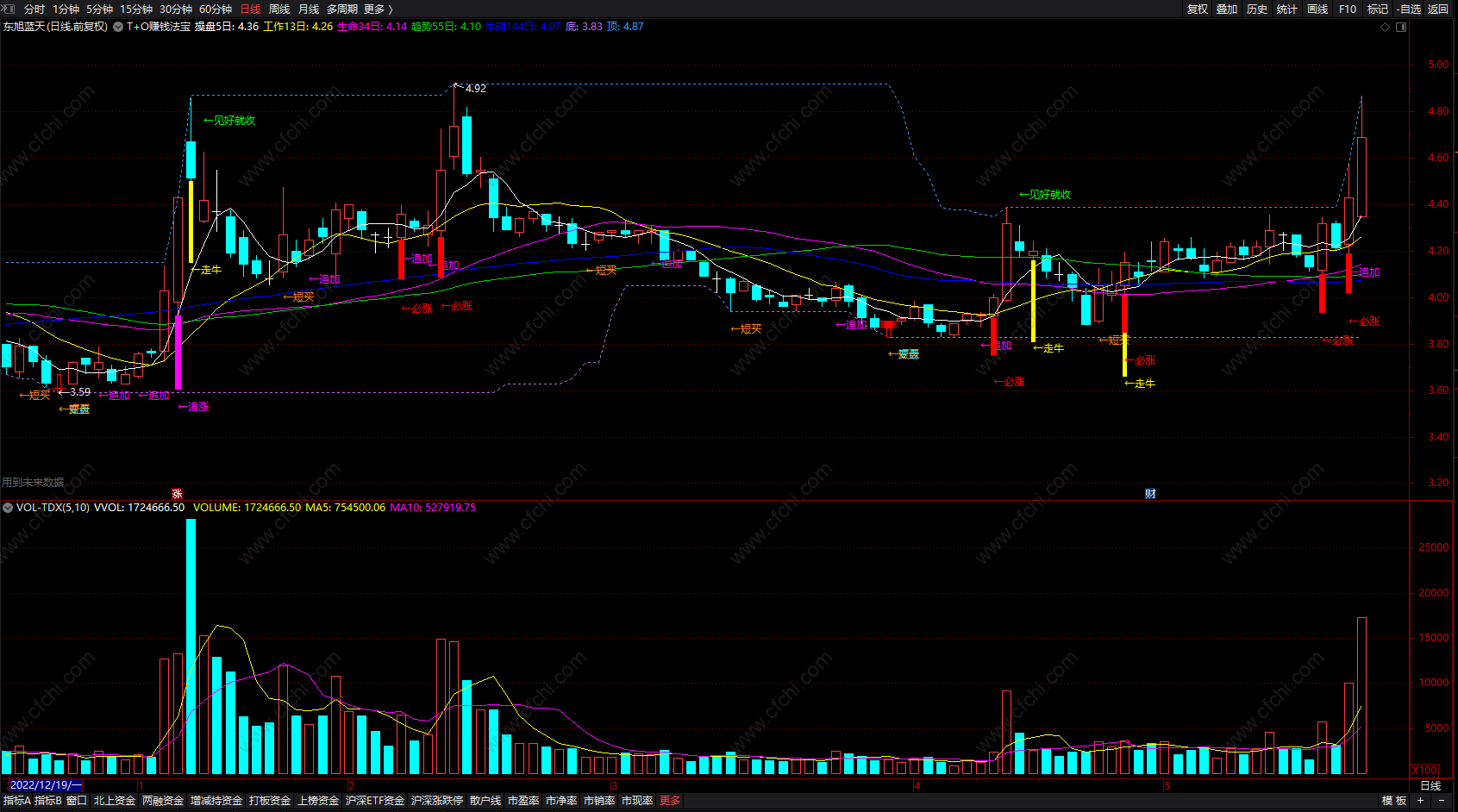Toggle the side panel icon beside price axis

(1401, 27)
